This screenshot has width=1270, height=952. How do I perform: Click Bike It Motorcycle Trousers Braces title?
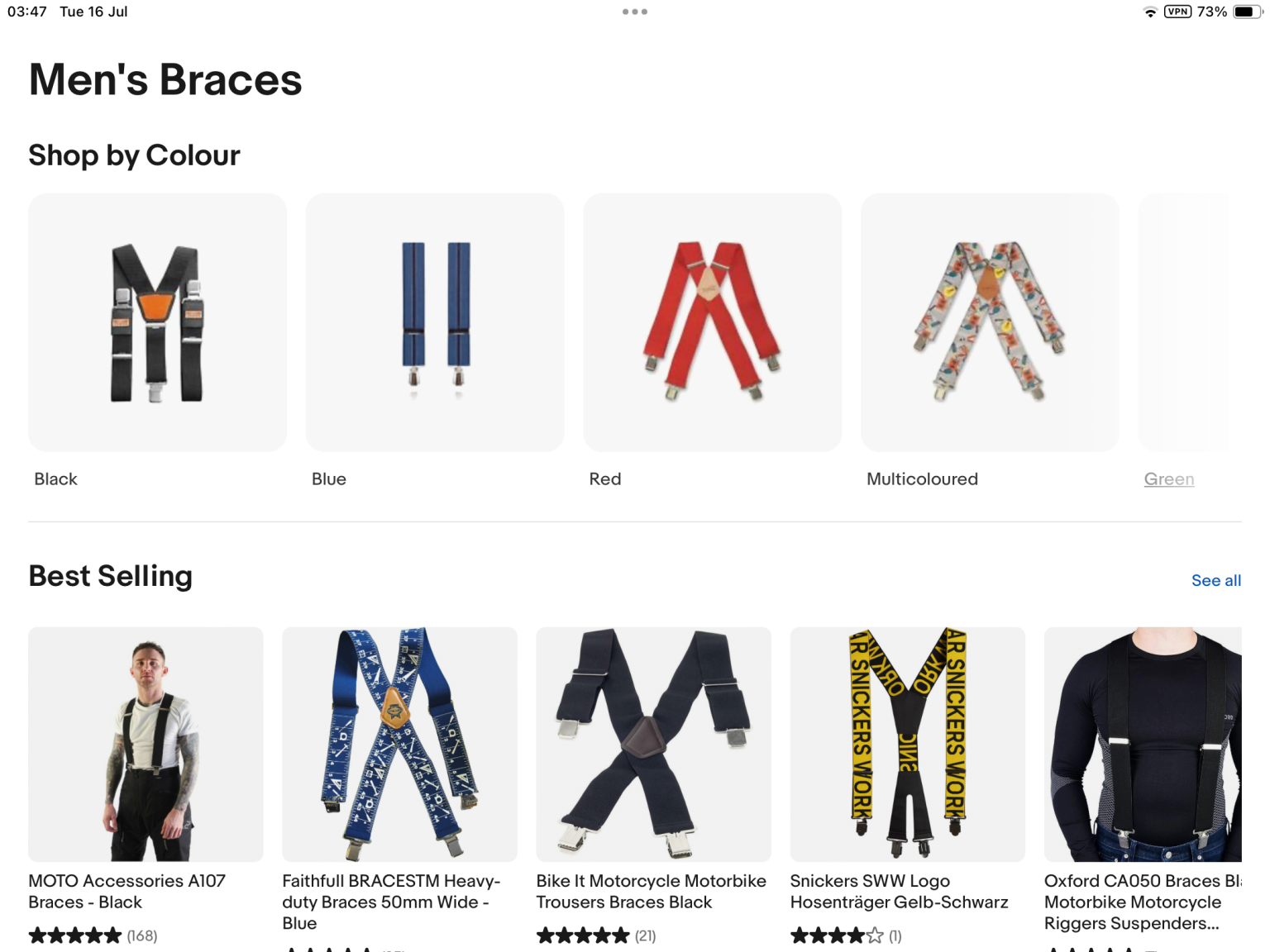coord(651,892)
